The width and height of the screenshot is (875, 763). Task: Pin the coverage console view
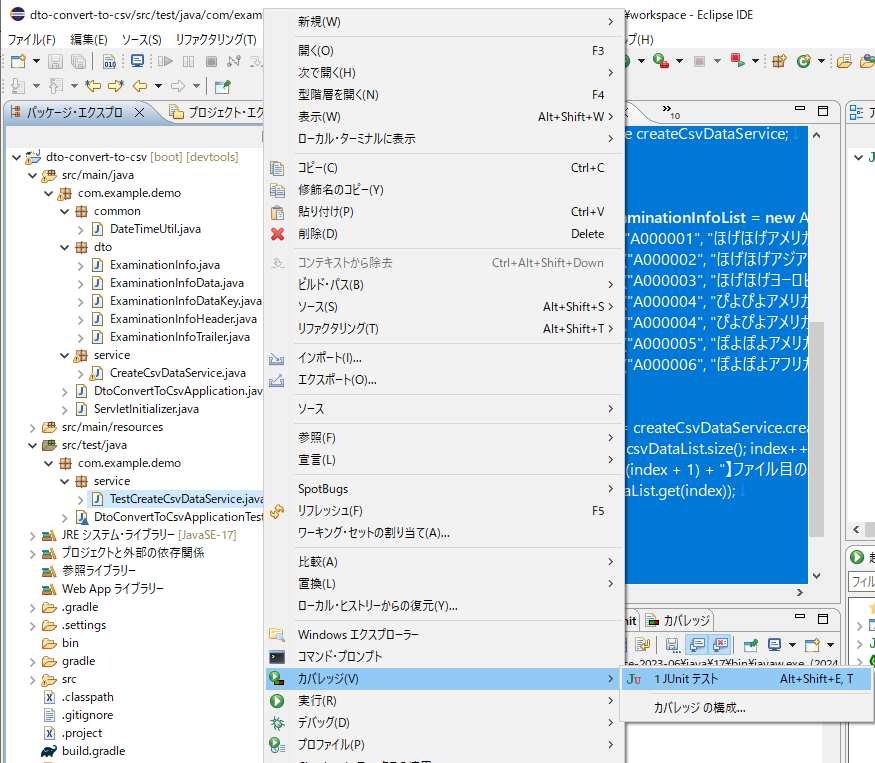pyautogui.click(x=748, y=645)
